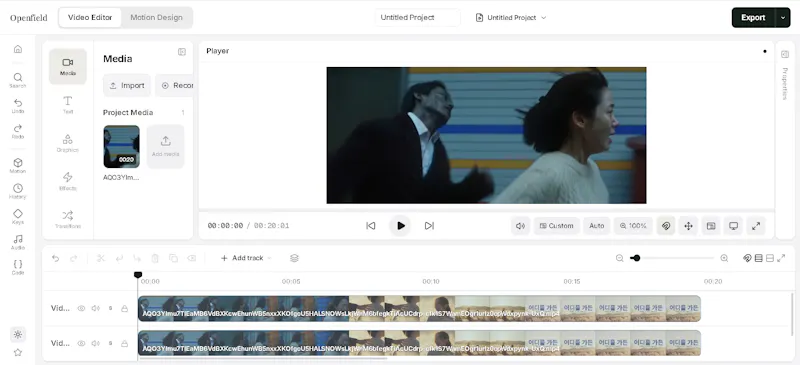Select the Effects panel tab

point(68,181)
